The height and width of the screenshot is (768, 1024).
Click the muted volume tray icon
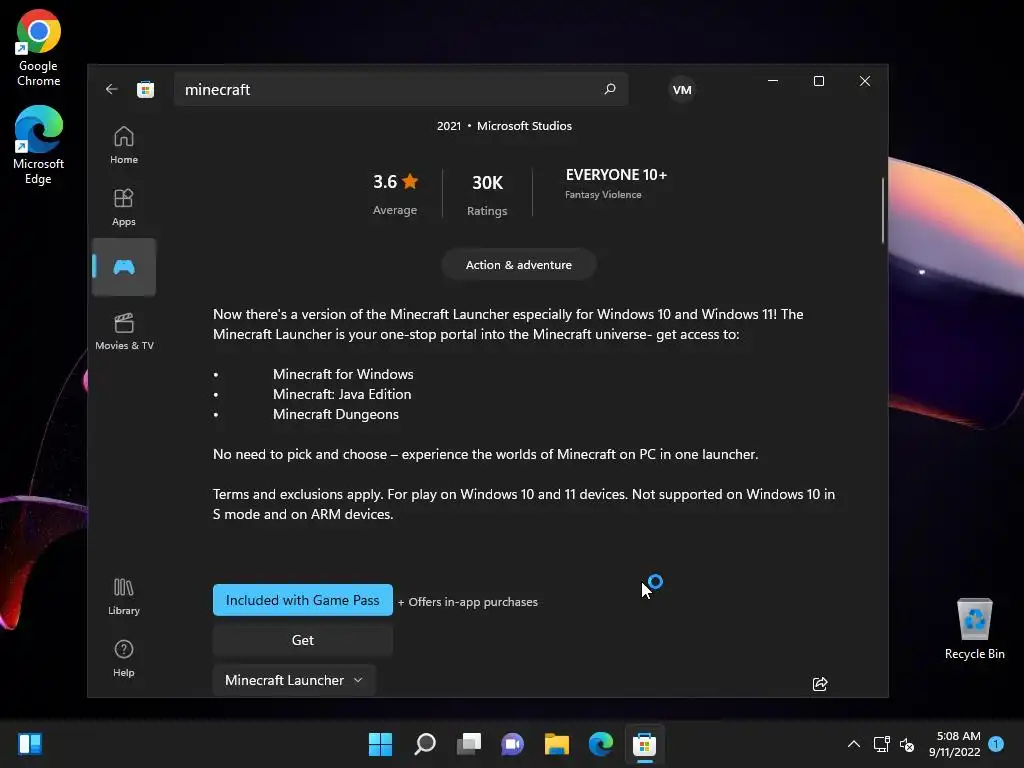tap(907, 744)
